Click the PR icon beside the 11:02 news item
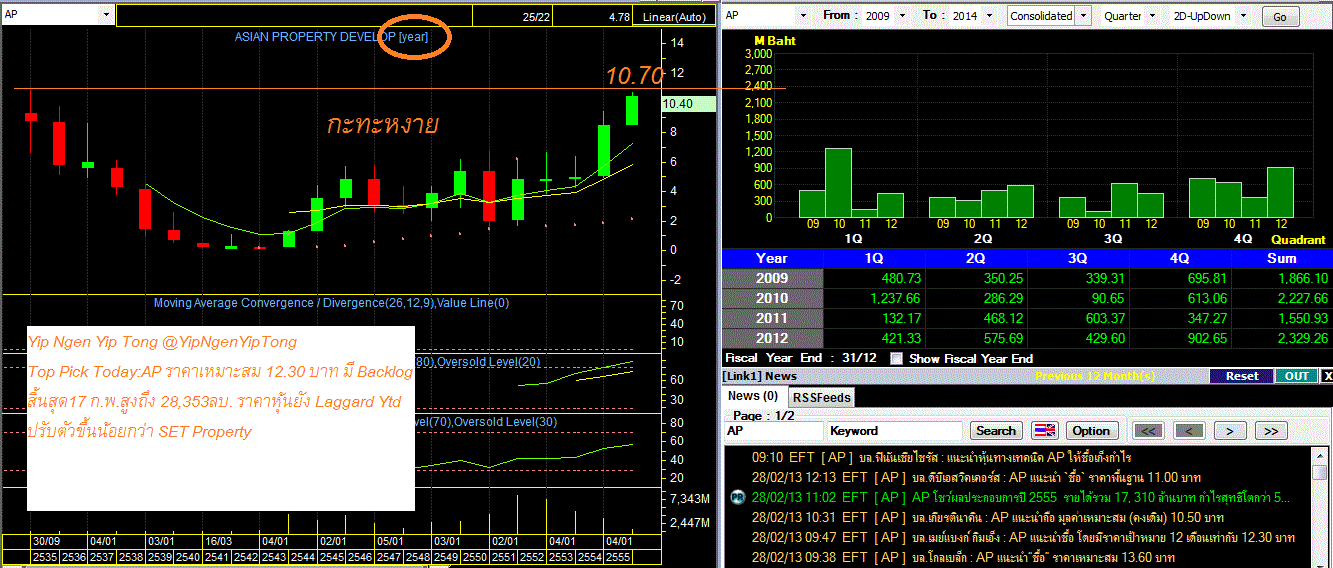 pyautogui.click(x=737, y=497)
